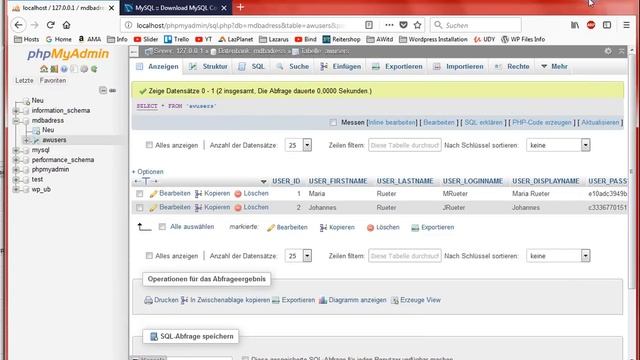
Task: Select checkbox for Johannes row
Action: (140, 208)
